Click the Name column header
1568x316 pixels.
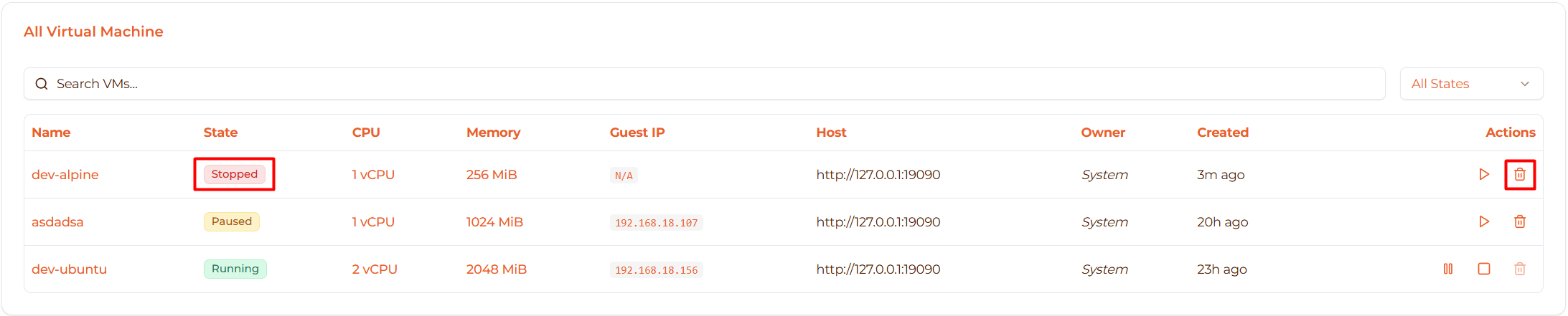coord(51,133)
